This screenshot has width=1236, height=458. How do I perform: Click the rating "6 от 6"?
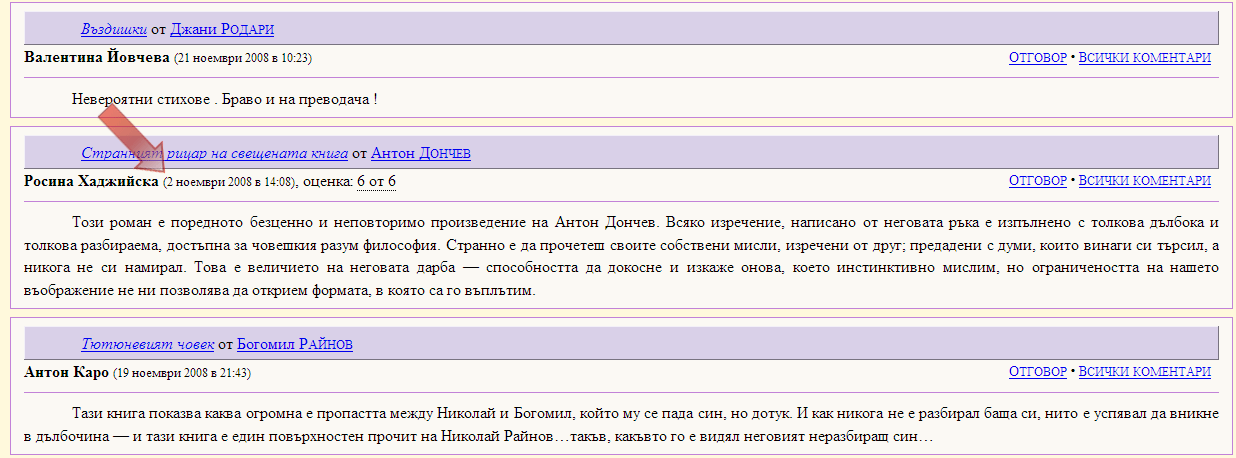(x=377, y=182)
